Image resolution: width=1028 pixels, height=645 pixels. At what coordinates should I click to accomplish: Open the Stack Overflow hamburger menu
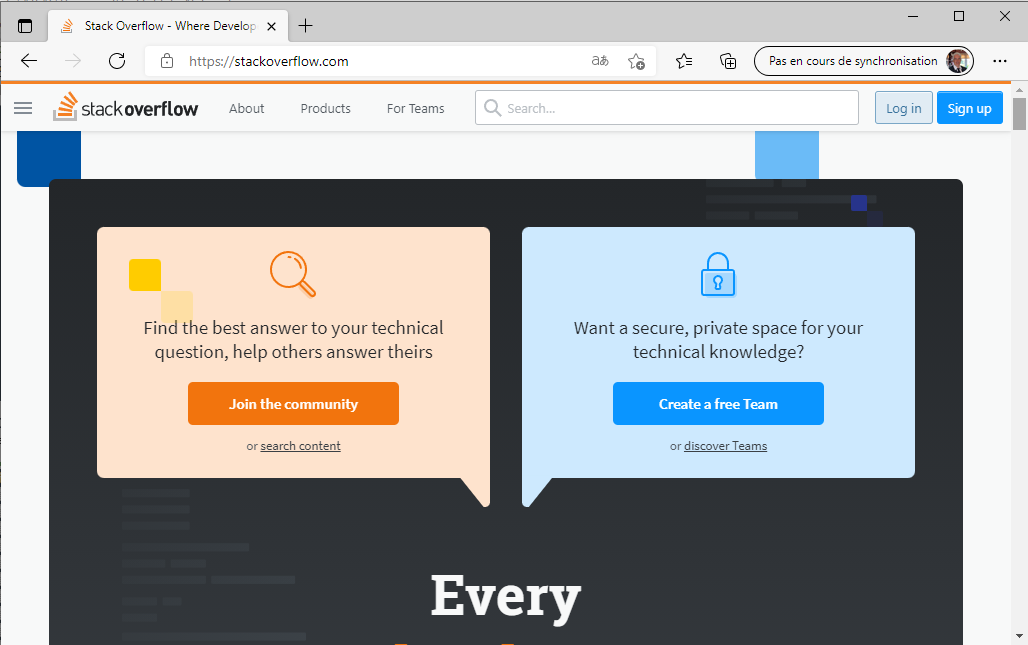tap(23, 108)
